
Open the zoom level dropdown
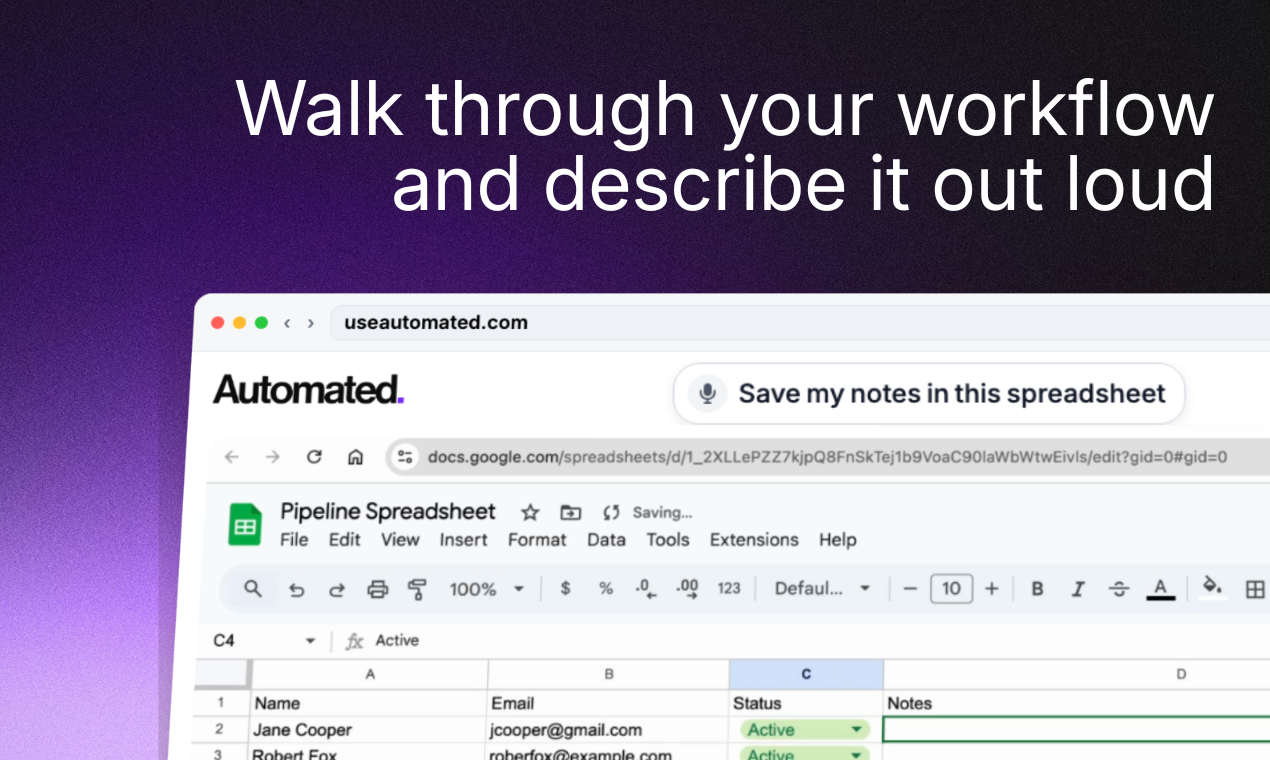485,589
